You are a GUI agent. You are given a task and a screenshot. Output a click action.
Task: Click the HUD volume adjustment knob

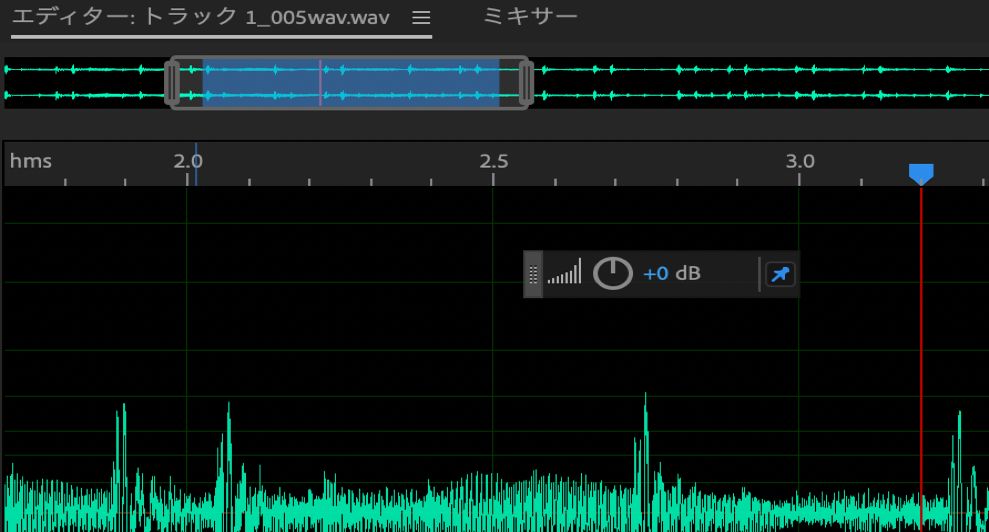[x=612, y=274]
